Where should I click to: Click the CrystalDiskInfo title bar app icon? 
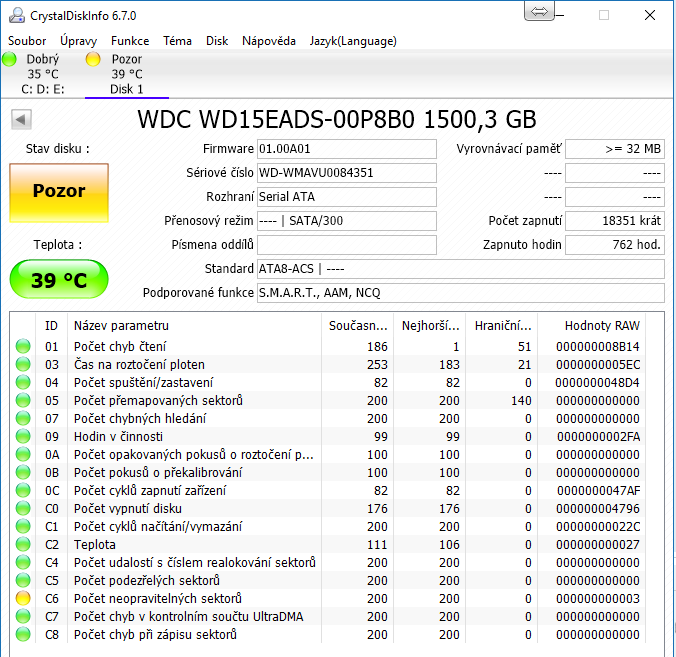17,16
